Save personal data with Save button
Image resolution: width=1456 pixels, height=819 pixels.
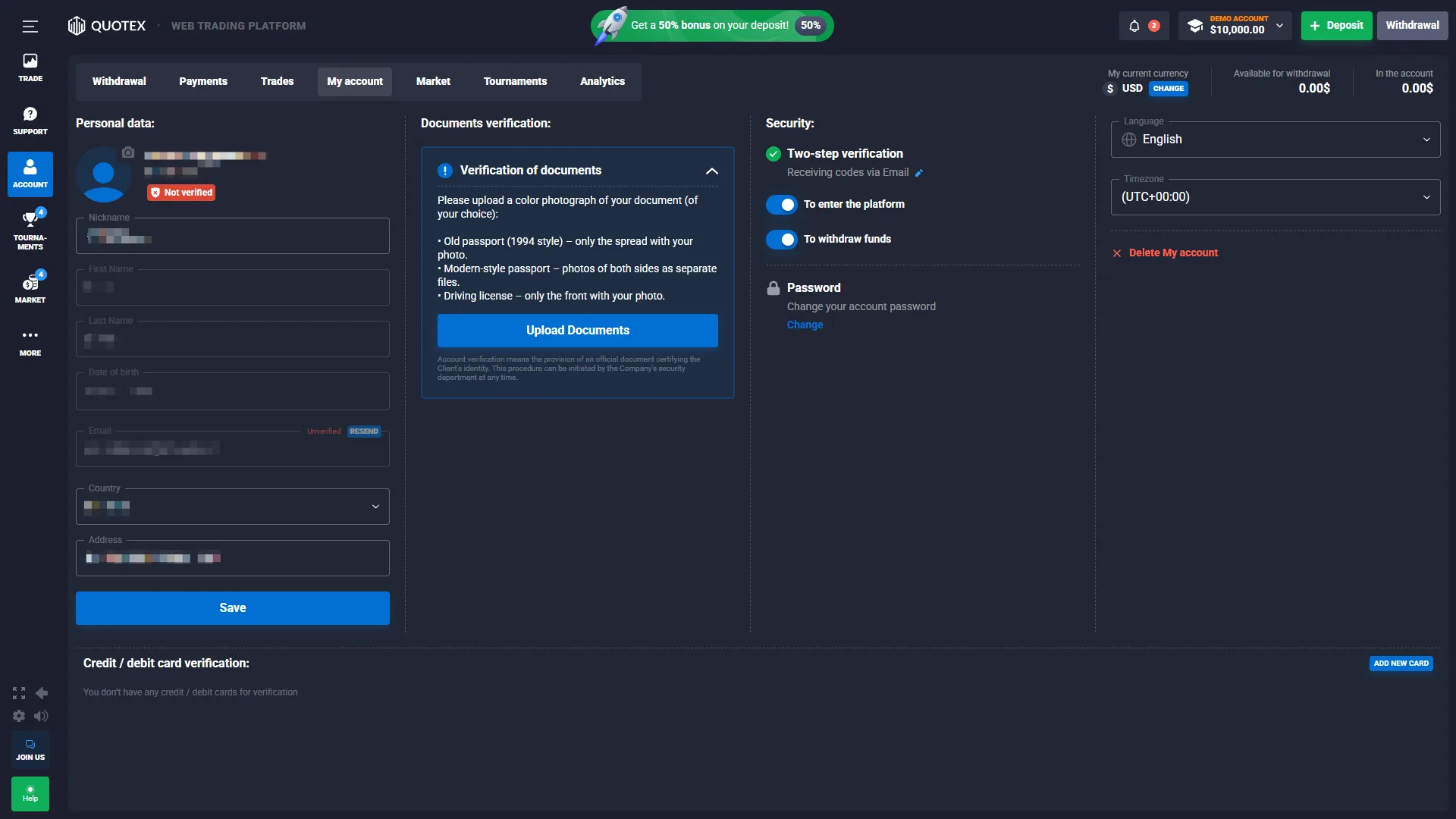tap(233, 608)
